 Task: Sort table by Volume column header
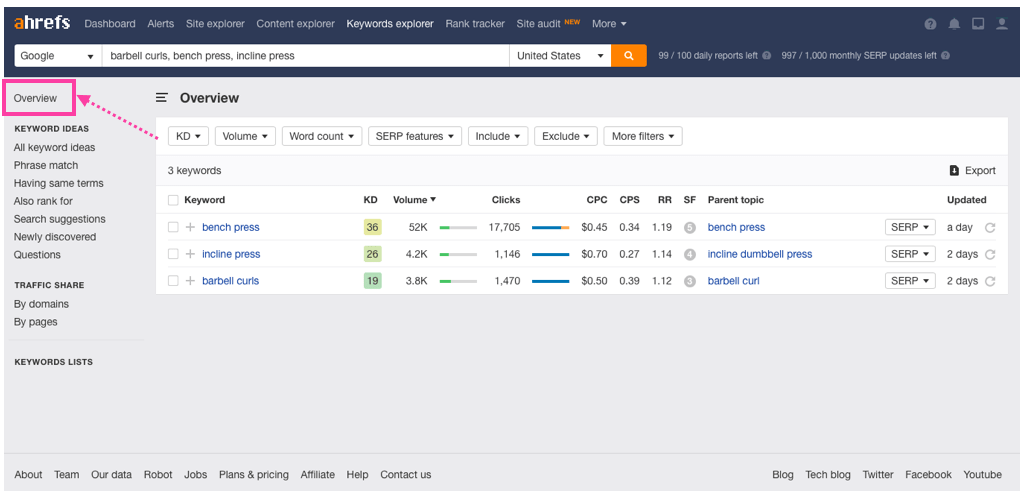[x=414, y=200]
